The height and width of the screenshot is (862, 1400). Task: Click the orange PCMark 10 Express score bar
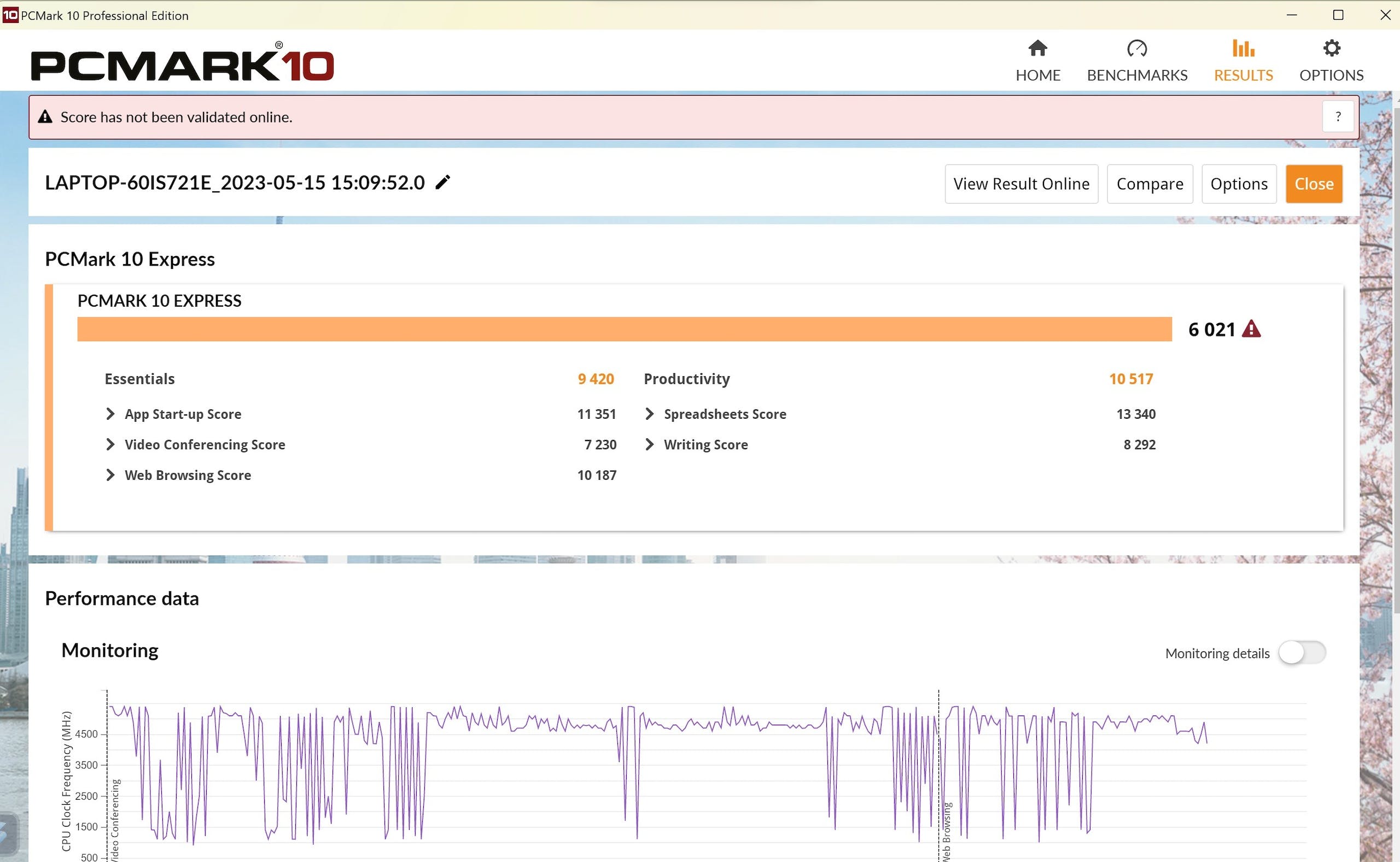[x=625, y=329]
